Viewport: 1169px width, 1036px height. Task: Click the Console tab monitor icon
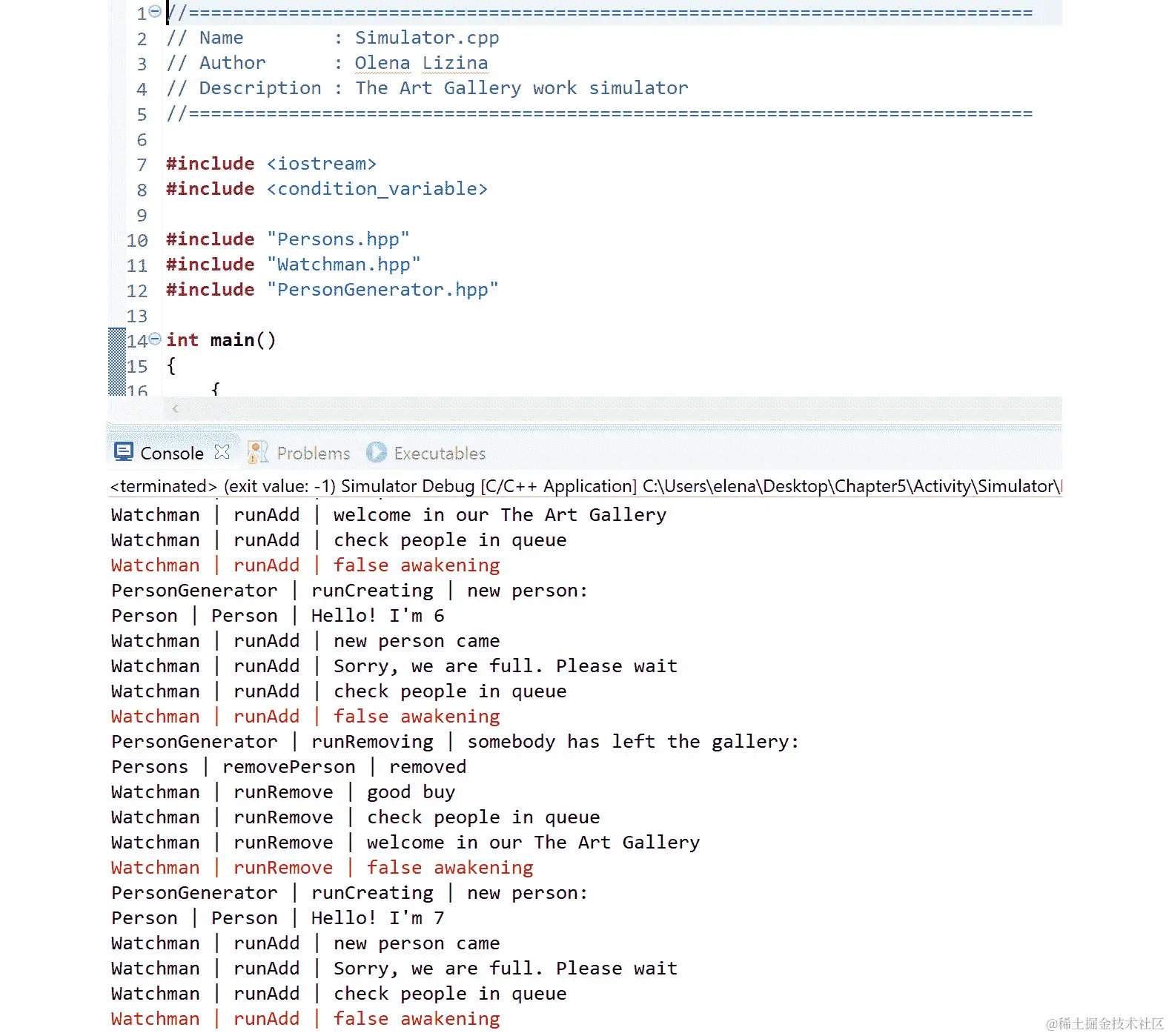pyautogui.click(x=124, y=451)
